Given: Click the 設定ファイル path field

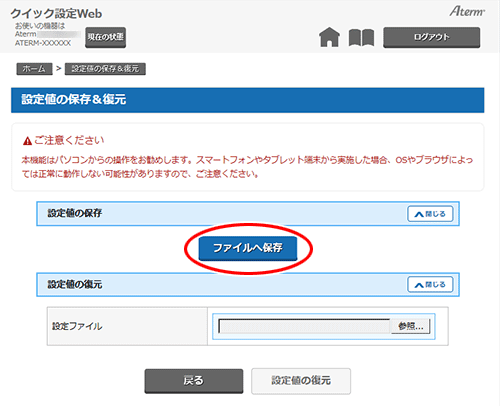Looking at the screenshot, I should (304, 326).
